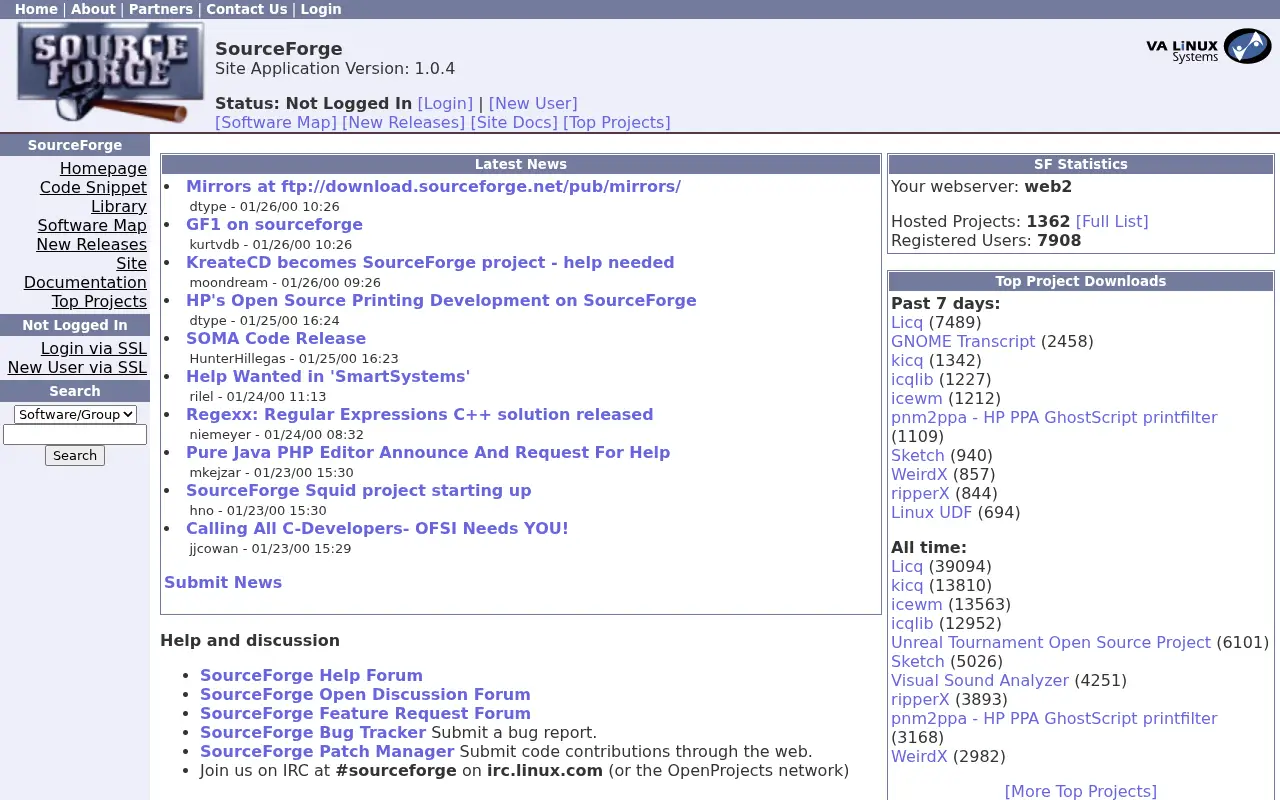Open the SourceForge Feature Request Forum link
1280x800 pixels.
click(365, 713)
